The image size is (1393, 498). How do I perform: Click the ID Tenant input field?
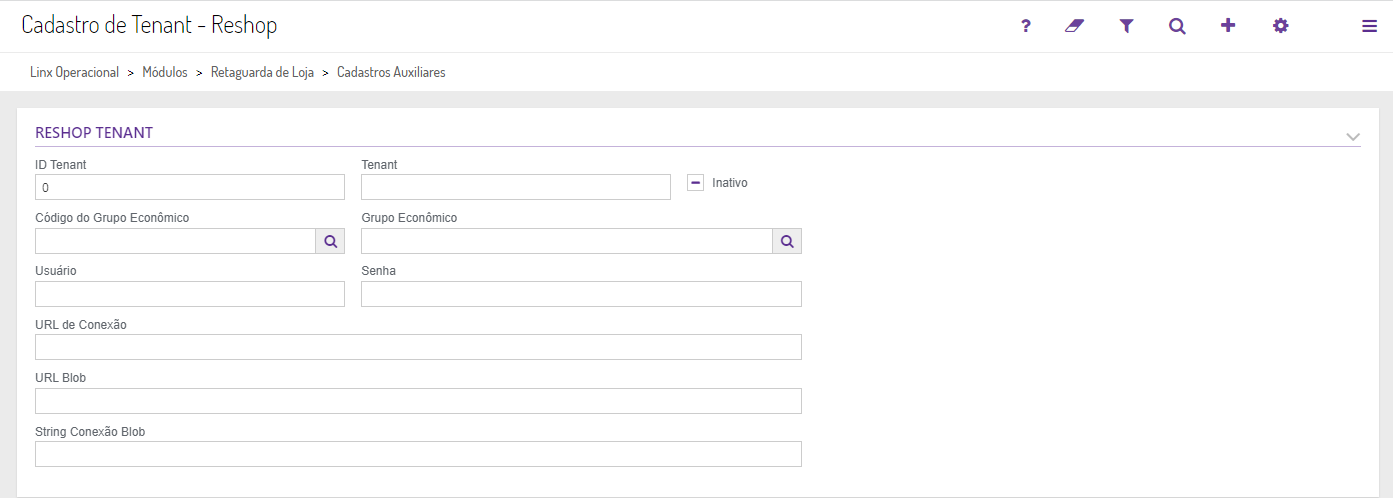tap(190, 187)
